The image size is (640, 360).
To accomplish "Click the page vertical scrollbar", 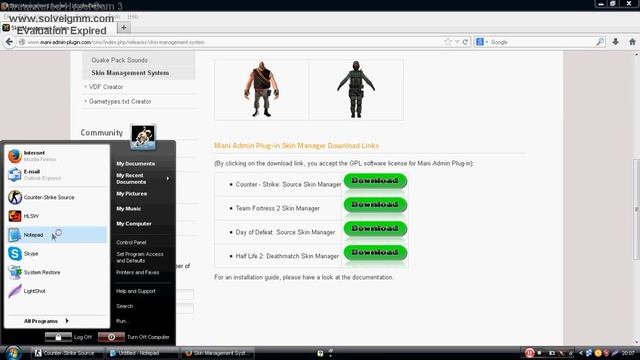I will tap(636, 209).
